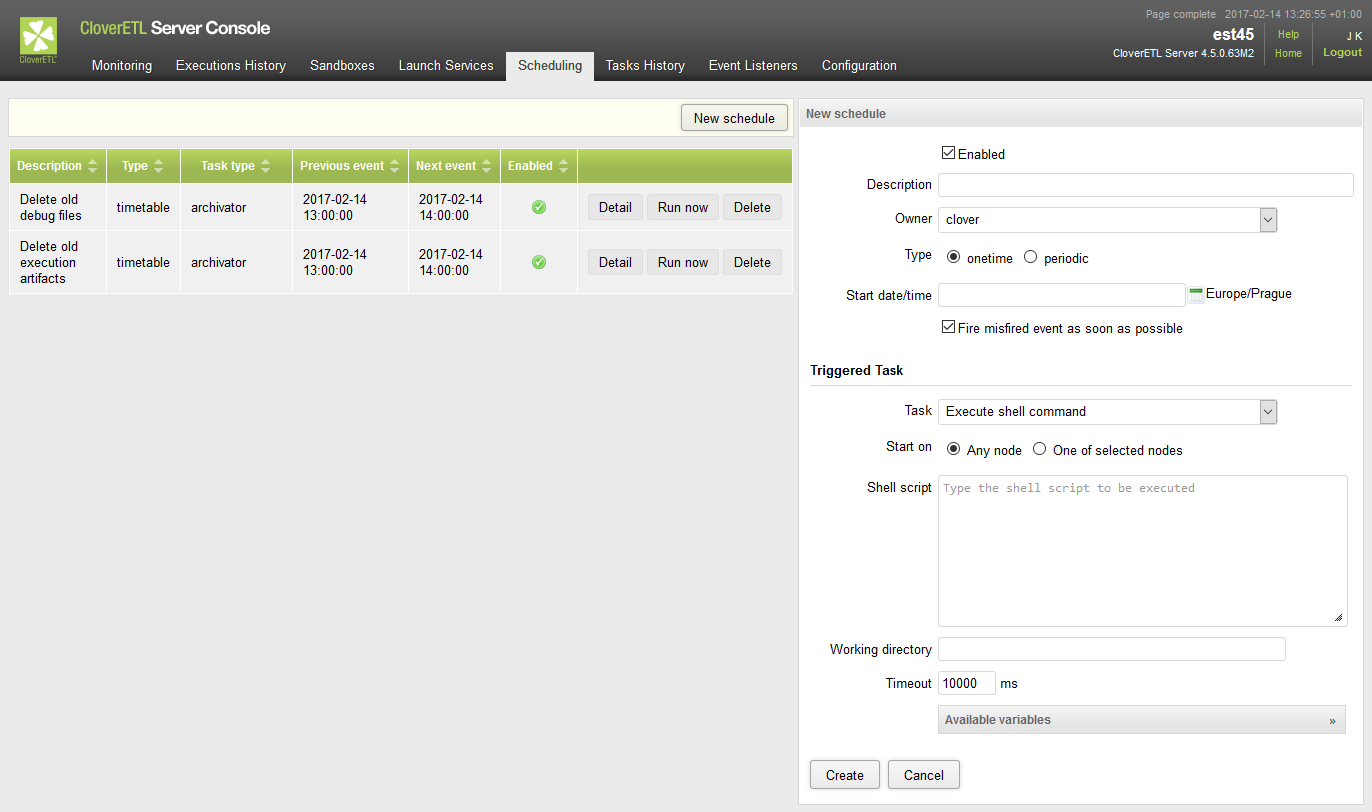The height and width of the screenshot is (812, 1372).
Task: Go to the Configuration tab
Action: 859,66
